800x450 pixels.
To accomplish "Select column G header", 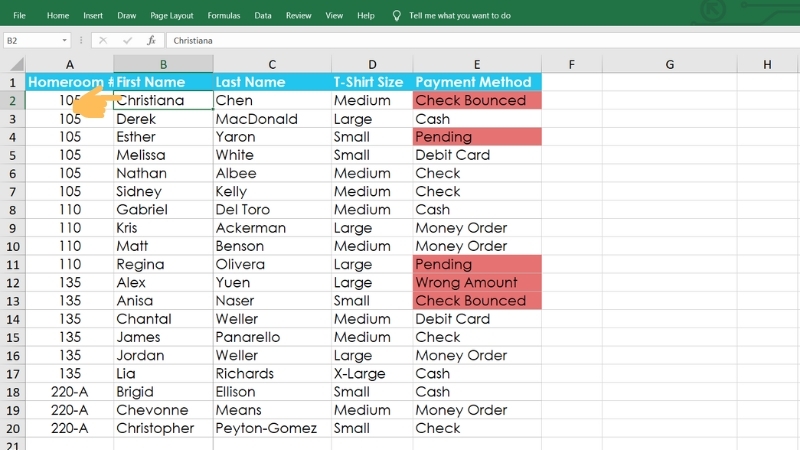I will pyautogui.click(x=669, y=64).
